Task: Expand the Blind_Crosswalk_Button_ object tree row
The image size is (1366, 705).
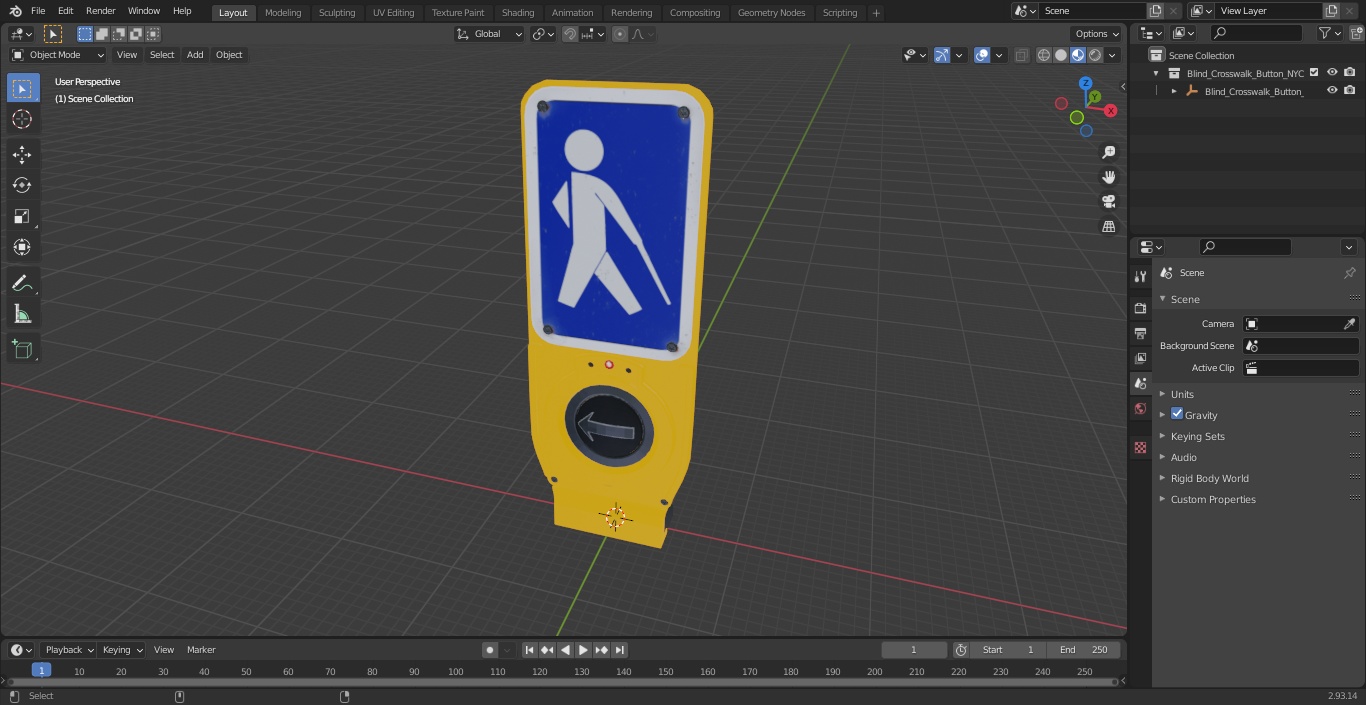Action: (1174, 91)
